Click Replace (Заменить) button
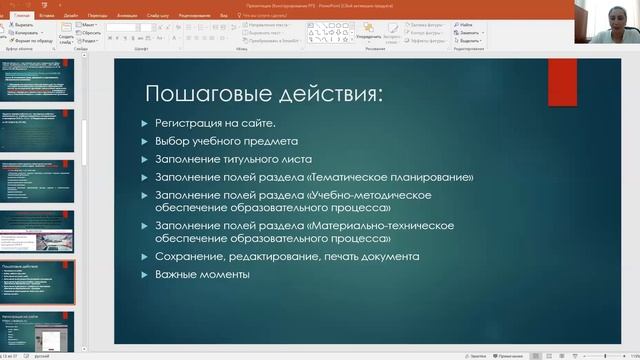Image resolution: width=640 pixels, height=360 pixels. click(x=469, y=33)
